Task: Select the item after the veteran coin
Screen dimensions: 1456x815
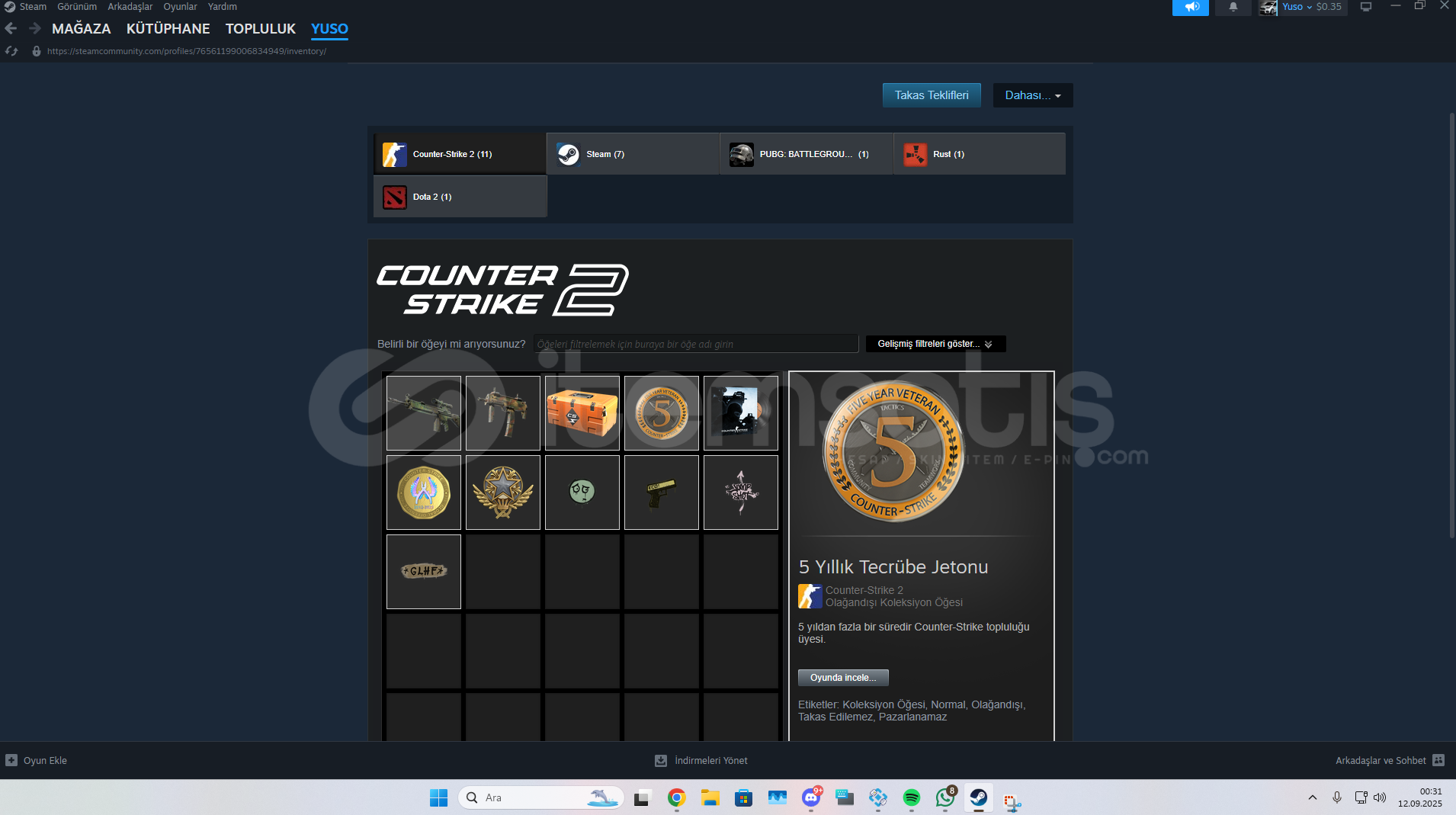Action: [x=741, y=413]
